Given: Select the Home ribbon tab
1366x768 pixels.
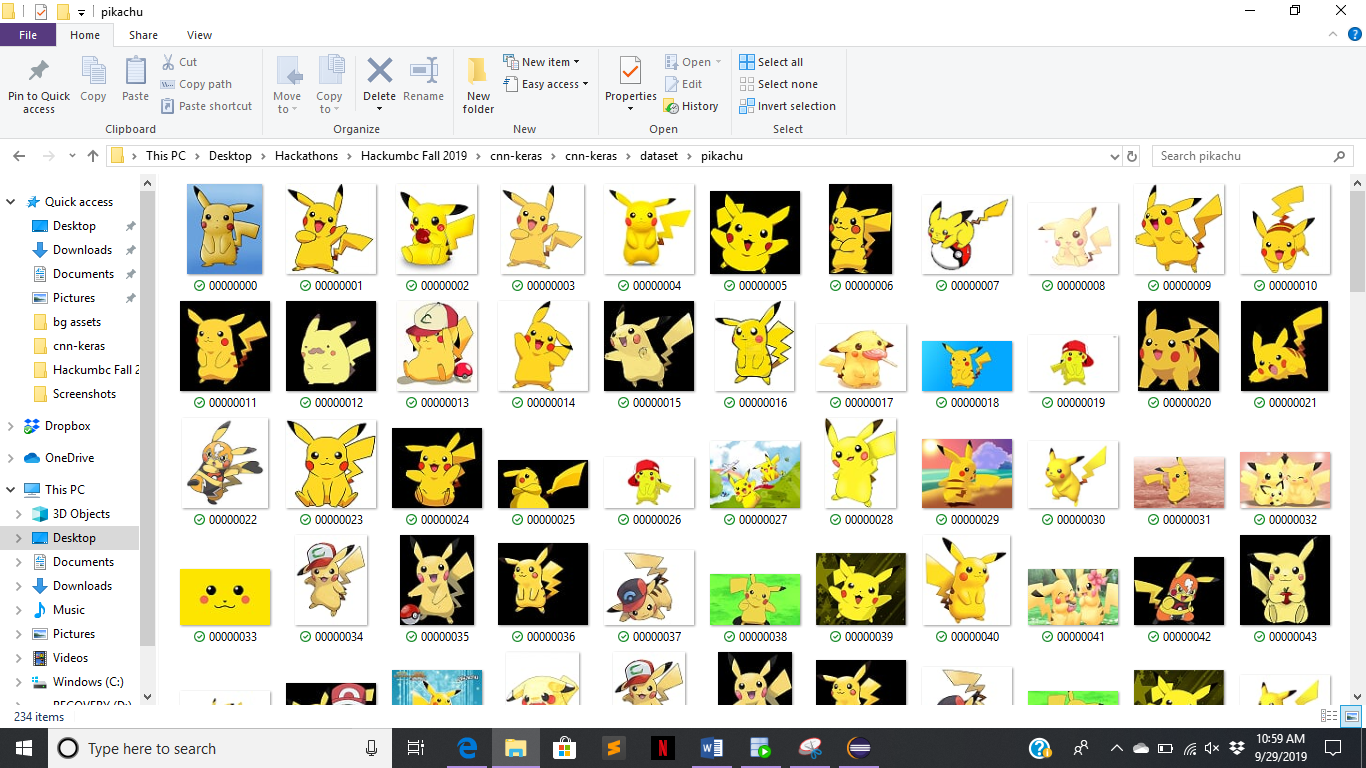Looking at the screenshot, I should [x=85, y=35].
